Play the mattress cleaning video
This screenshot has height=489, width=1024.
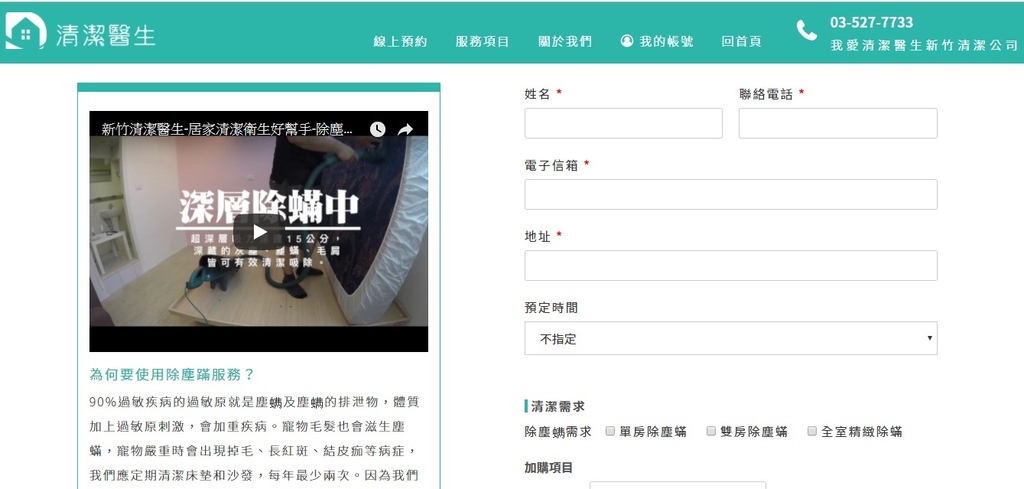[x=259, y=231]
